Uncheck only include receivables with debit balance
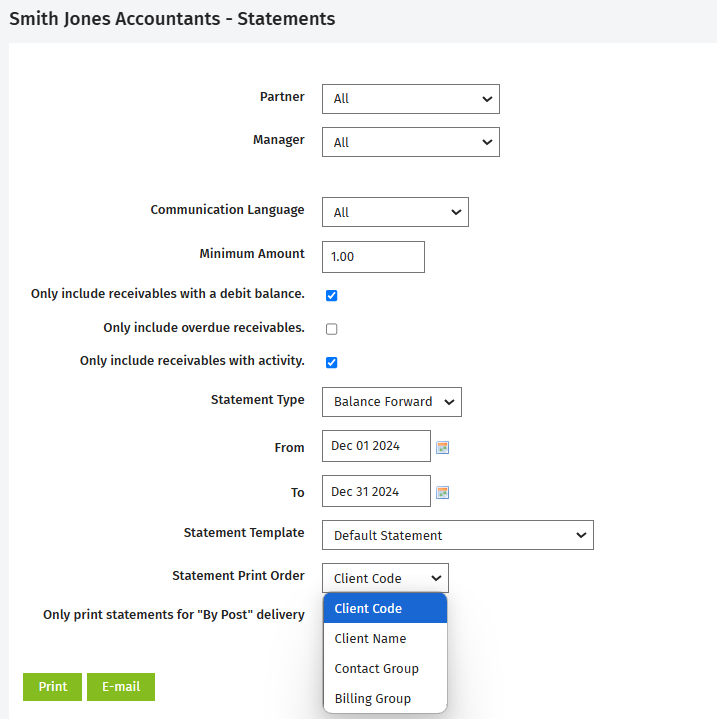The image size is (717, 719). 331,295
